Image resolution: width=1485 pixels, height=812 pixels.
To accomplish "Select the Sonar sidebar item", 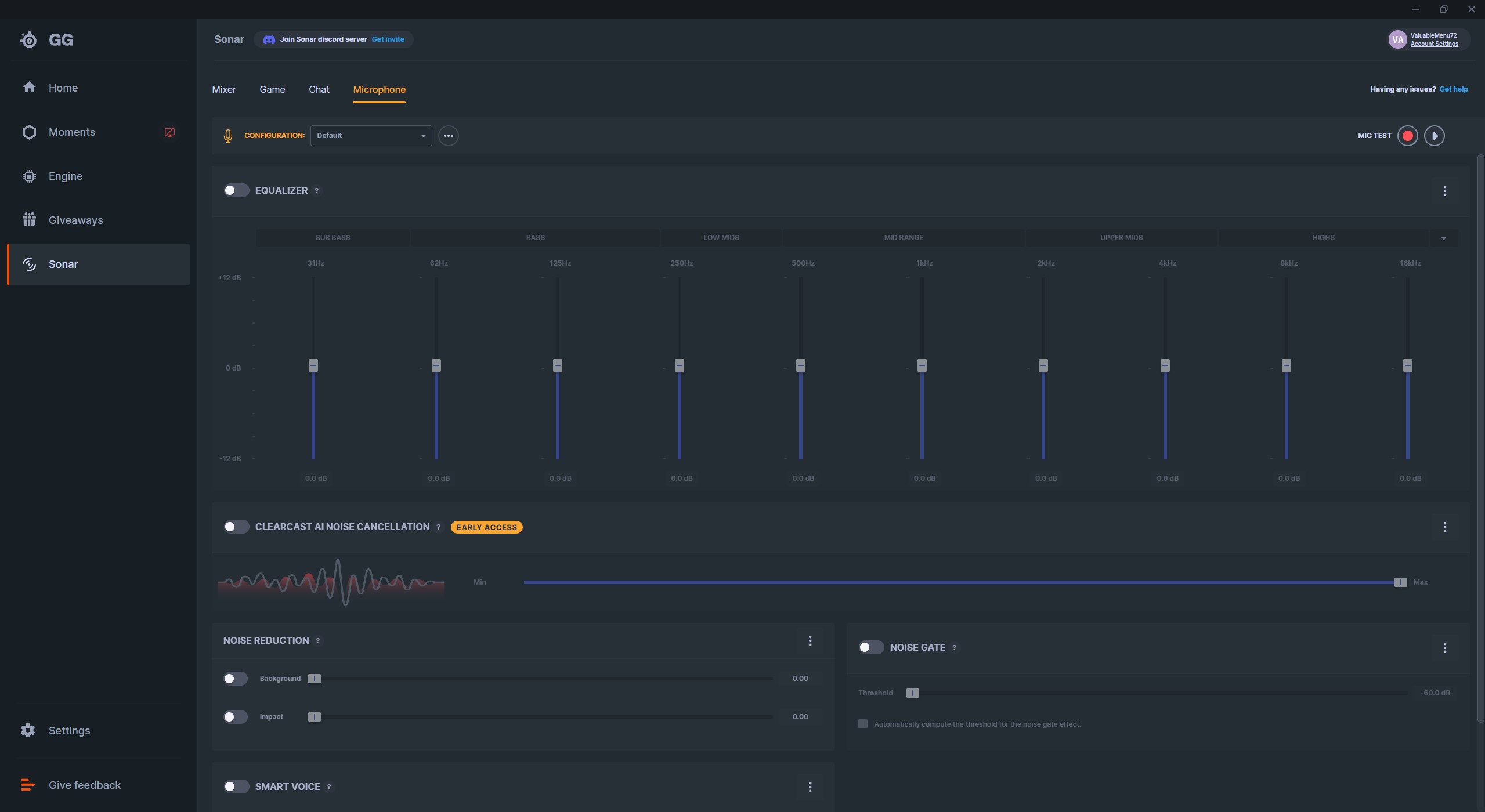I will pyautogui.click(x=99, y=264).
